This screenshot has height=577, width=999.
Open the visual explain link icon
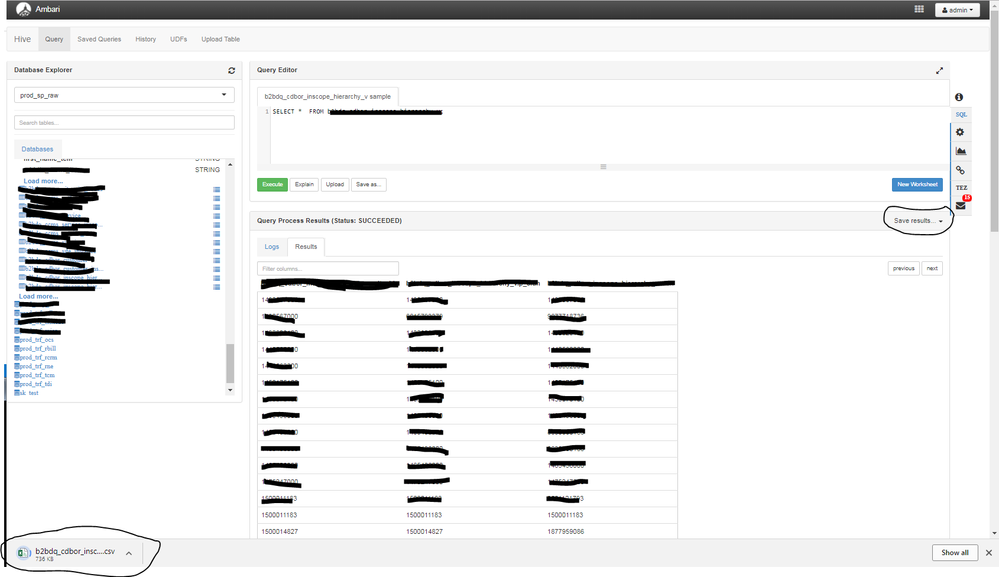tap(960, 170)
